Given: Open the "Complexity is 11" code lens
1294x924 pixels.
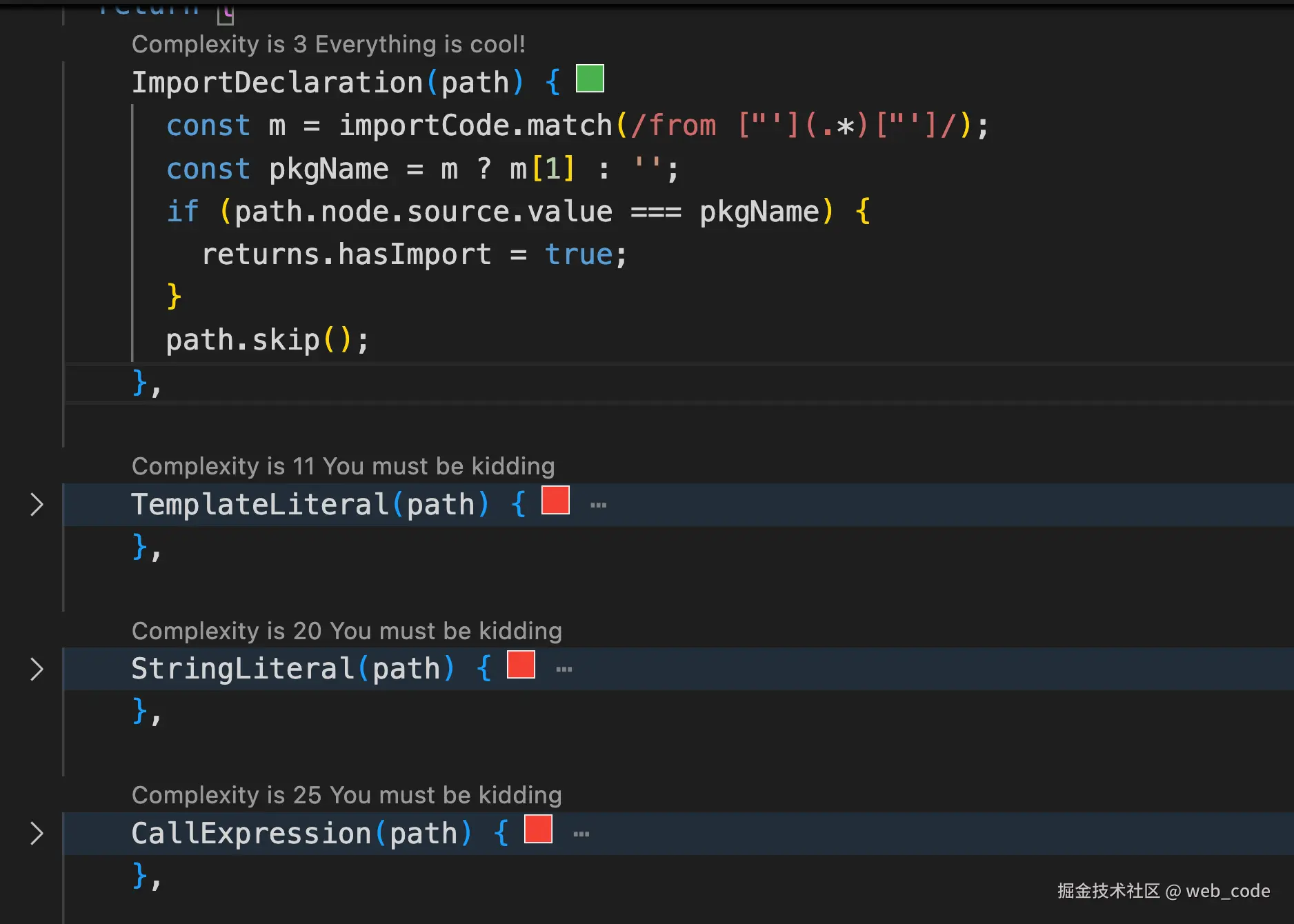Looking at the screenshot, I should coord(343,467).
